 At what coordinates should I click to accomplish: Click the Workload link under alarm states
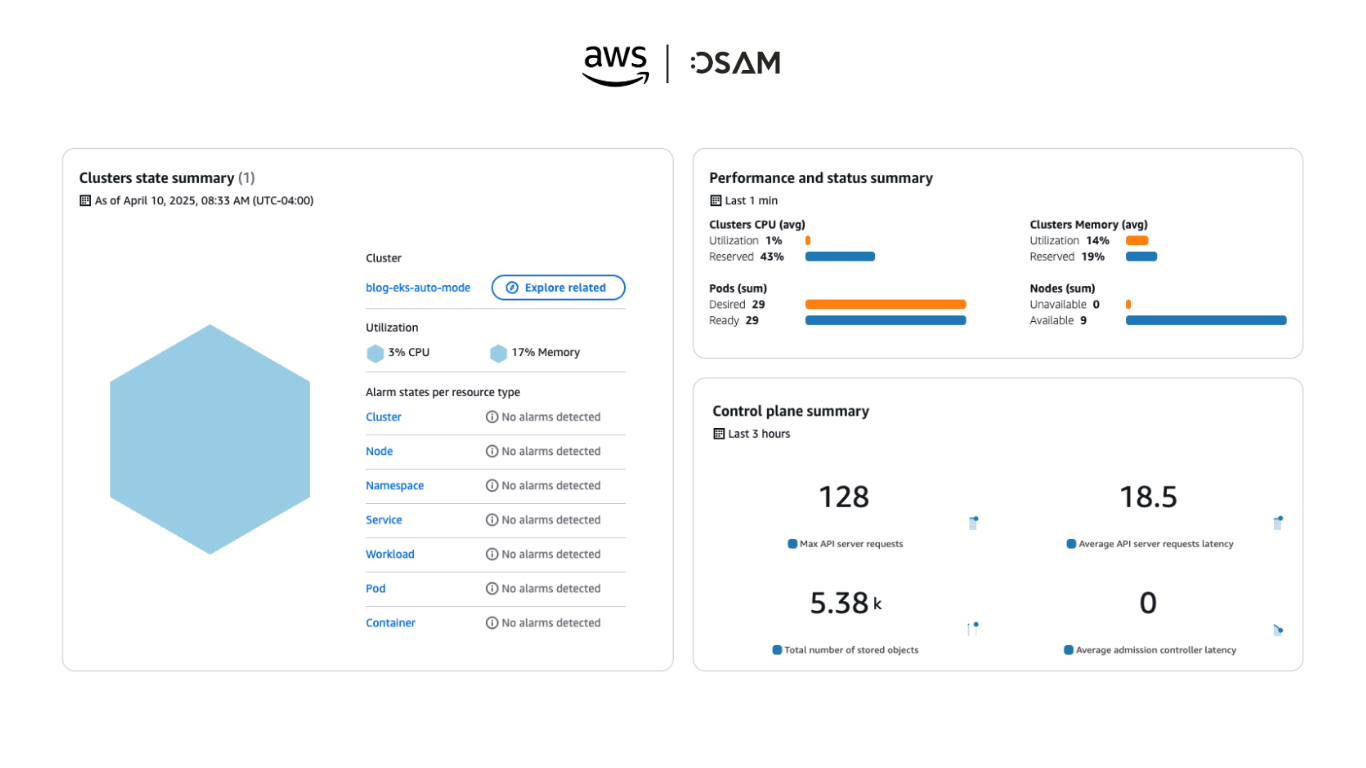[390, 554]
